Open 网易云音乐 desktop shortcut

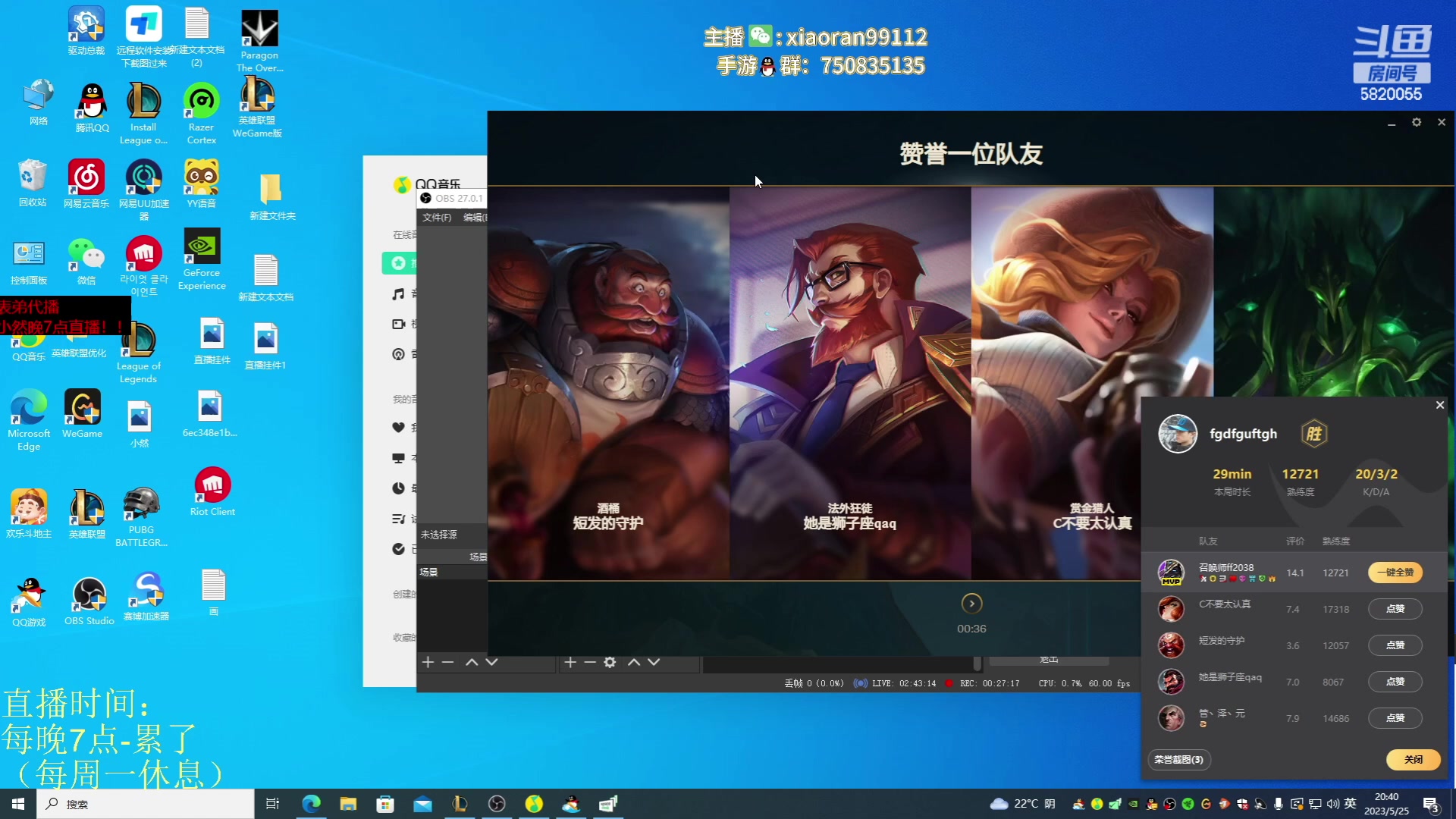click(86, 184)
